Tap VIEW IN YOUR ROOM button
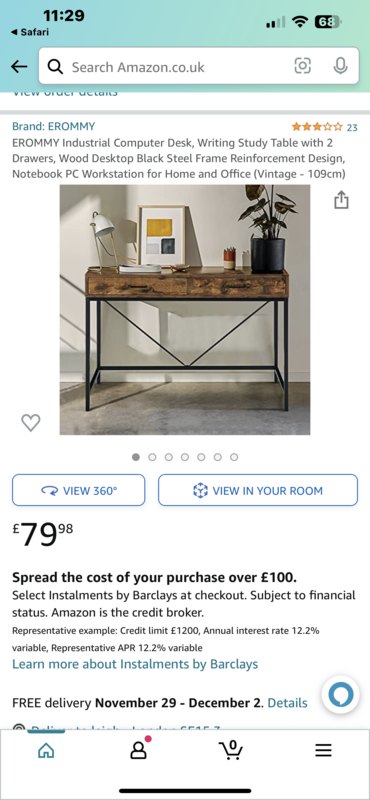This screenshot has height=800, width=370. [x=258, y=490]
